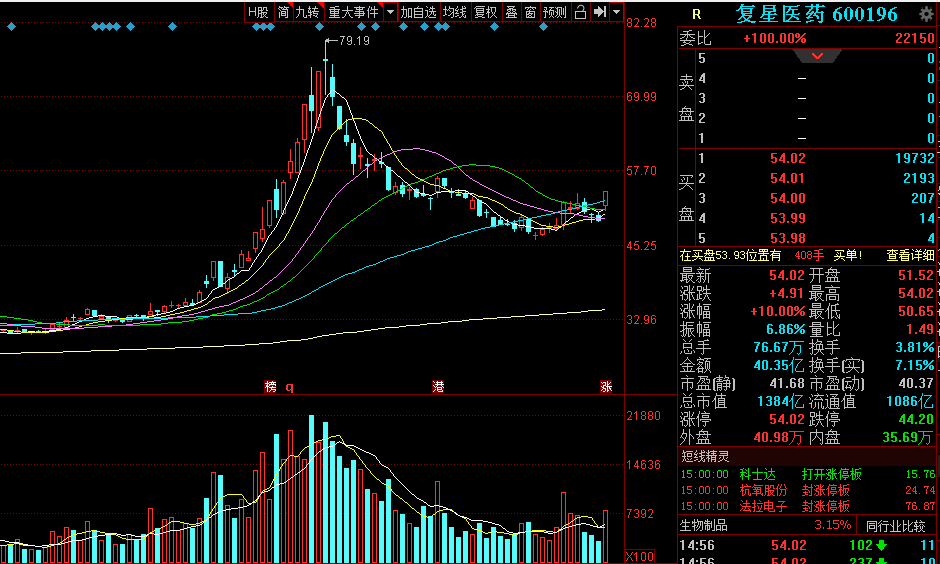Viewport: 940px width, 564px height.
Task: Click the 港 marker under the chart
Action: (438, 387)
